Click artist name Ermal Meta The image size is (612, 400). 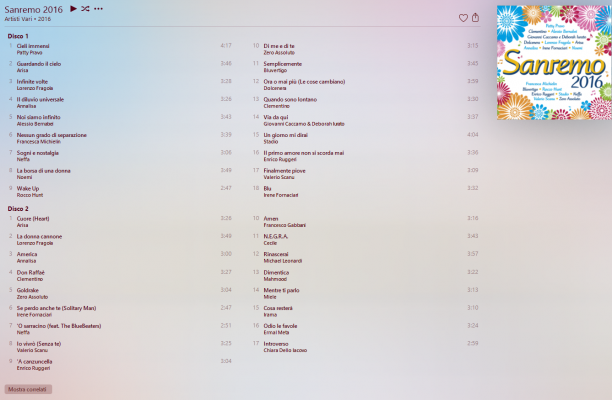click(x=276, y=332)
